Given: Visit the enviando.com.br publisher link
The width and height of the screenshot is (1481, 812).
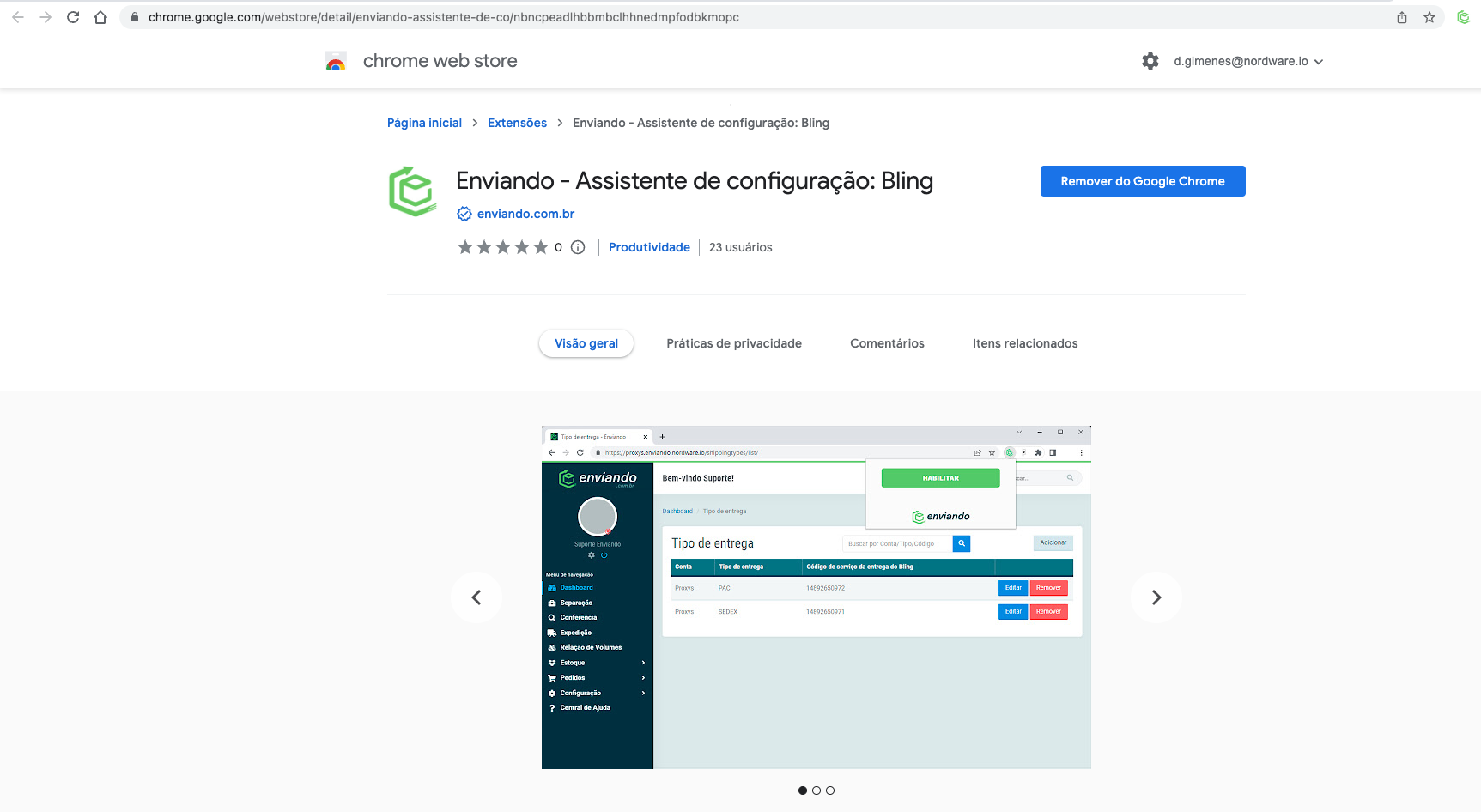Looking at the screenshot, I should [525, 214].
